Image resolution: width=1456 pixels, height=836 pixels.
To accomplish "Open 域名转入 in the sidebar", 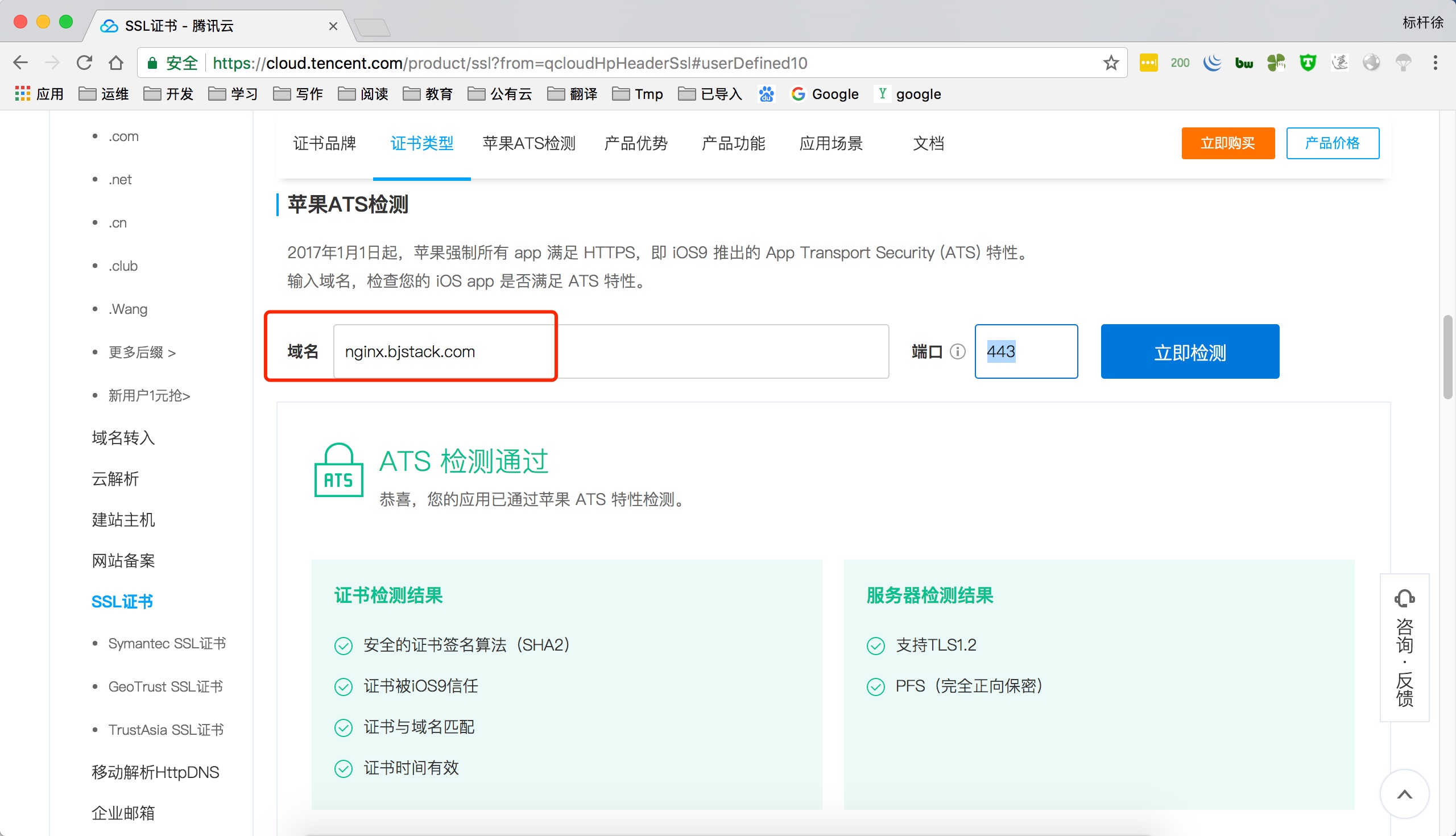I will click(x=123, y=437).
